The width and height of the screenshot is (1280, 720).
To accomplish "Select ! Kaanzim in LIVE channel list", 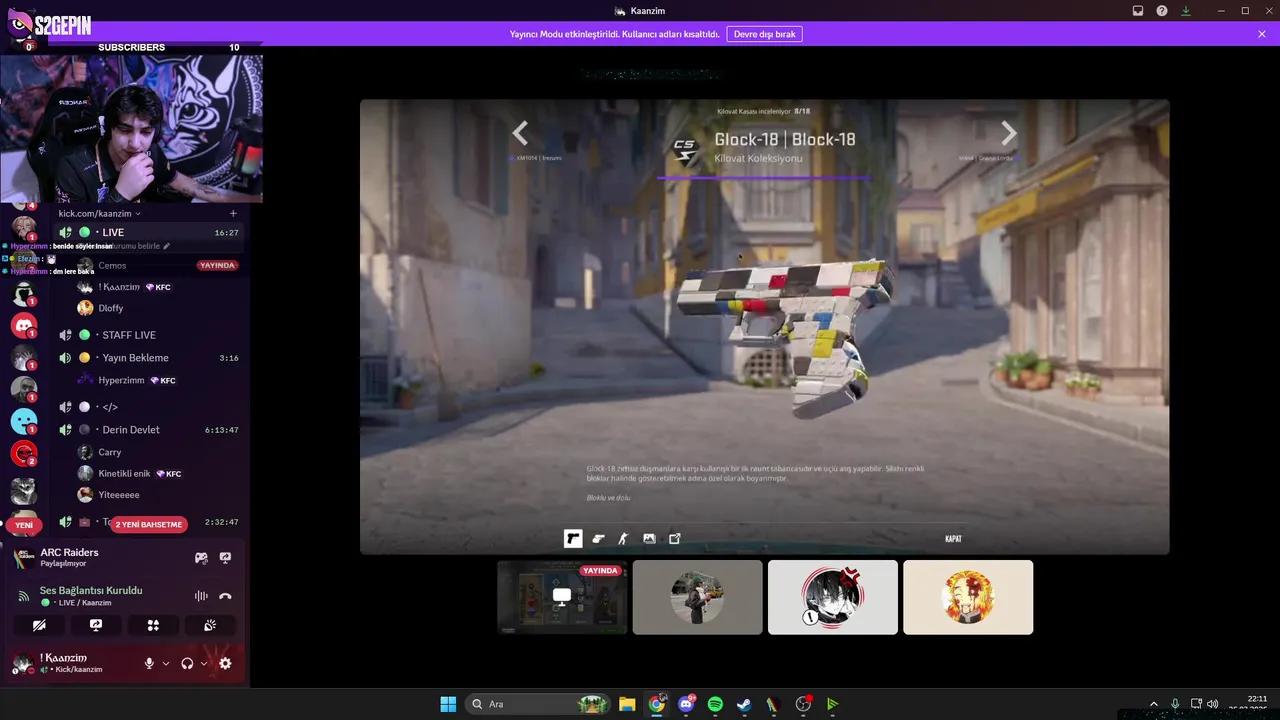I will tap(158, 288).
